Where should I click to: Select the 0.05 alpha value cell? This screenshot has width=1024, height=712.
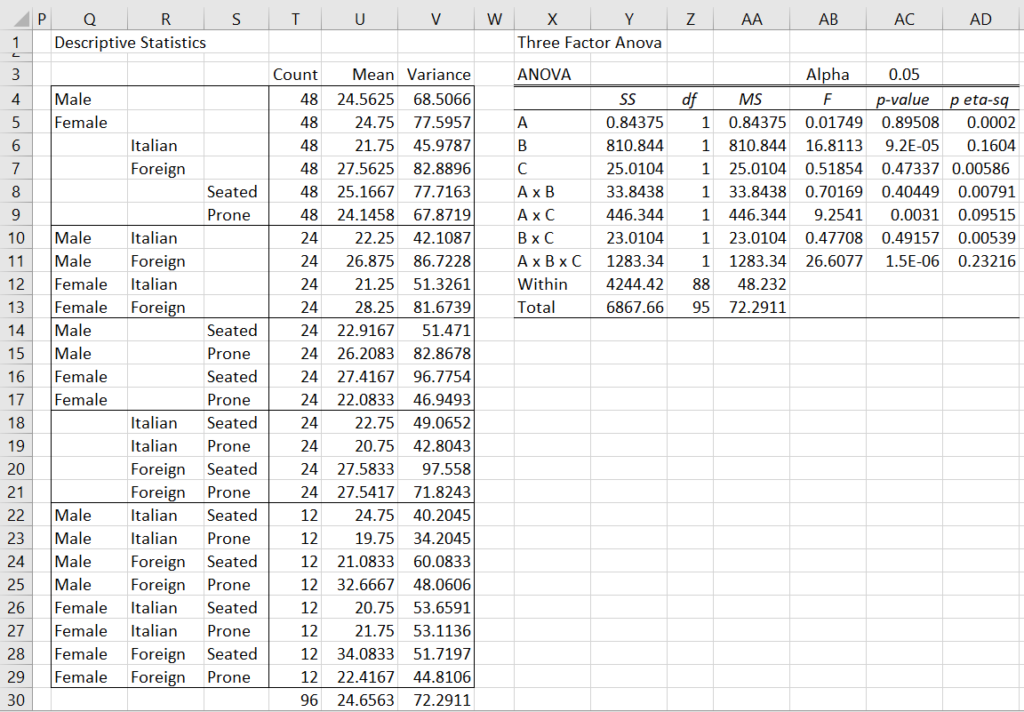(x=904, y=73)
